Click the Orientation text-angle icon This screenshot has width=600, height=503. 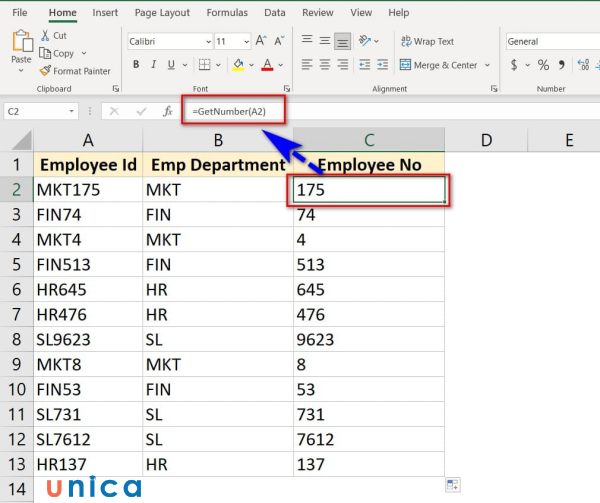[x=365, y=41]
